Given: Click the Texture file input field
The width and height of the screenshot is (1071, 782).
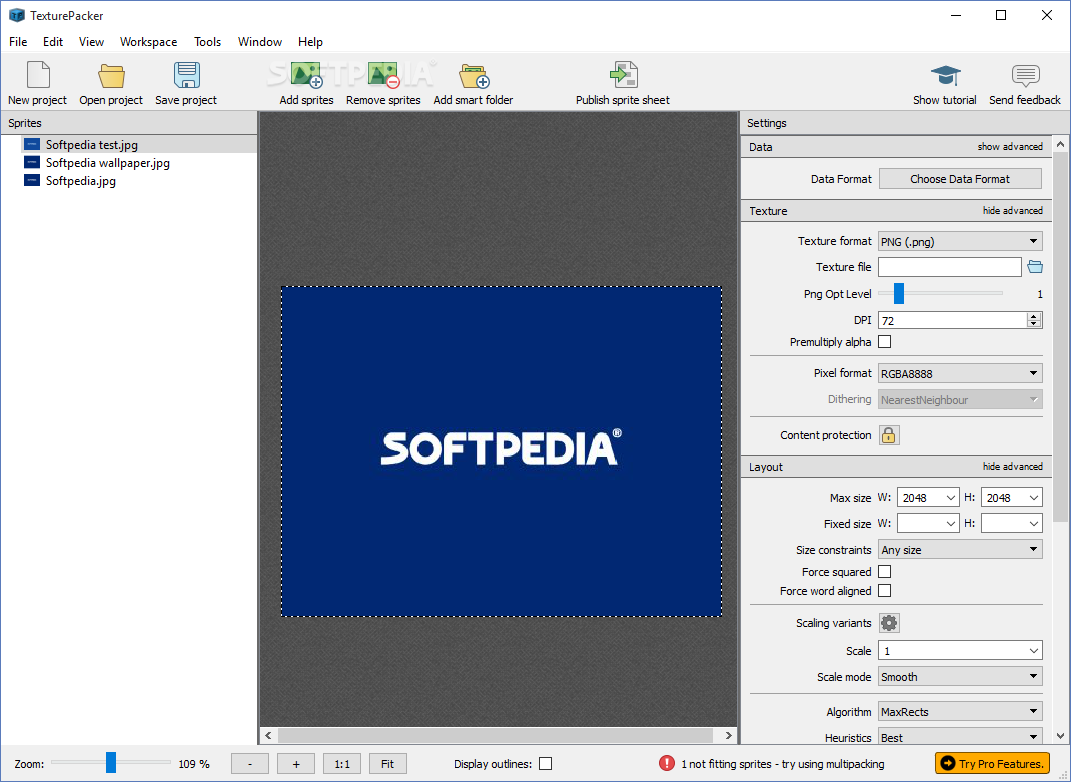Looking at the screenshot, I should click(949, 267).
